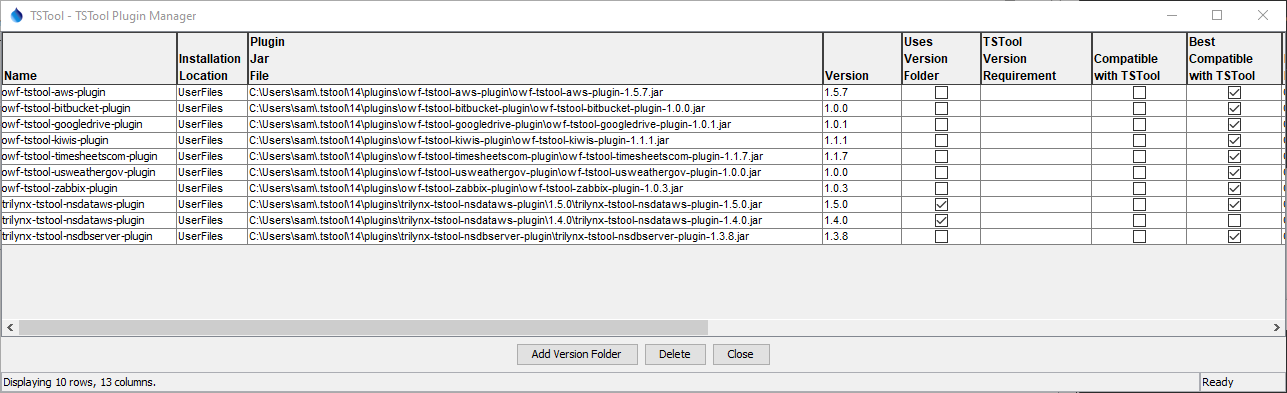Image resolution: width=1287 pixels, height=393 pixels.
Task: Toggle Uses Version Folder for owf-tstool-aws-plugin
Action: (941, 92)
